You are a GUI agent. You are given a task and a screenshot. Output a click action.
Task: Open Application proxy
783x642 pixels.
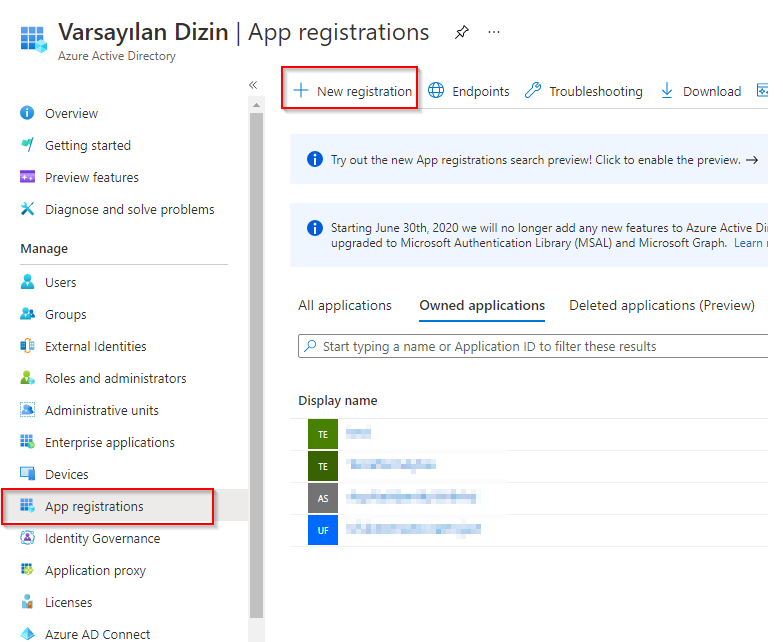click(95, 570)
